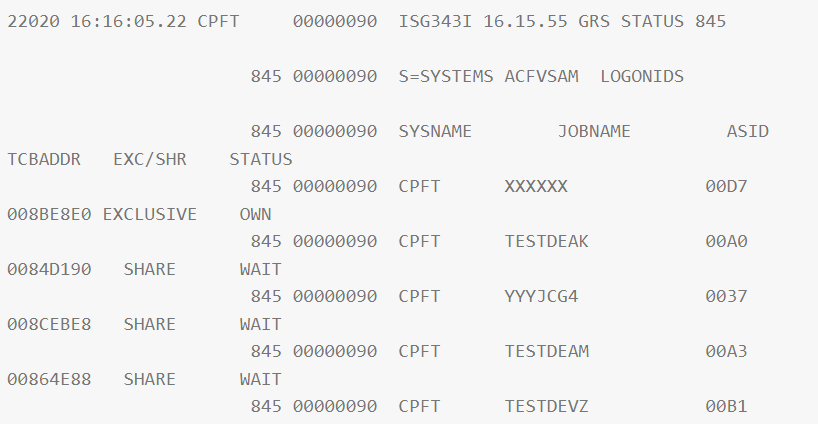Click ASID value 00D7
The height and width of the screenshot is (424, 818).
click(727, 187)
